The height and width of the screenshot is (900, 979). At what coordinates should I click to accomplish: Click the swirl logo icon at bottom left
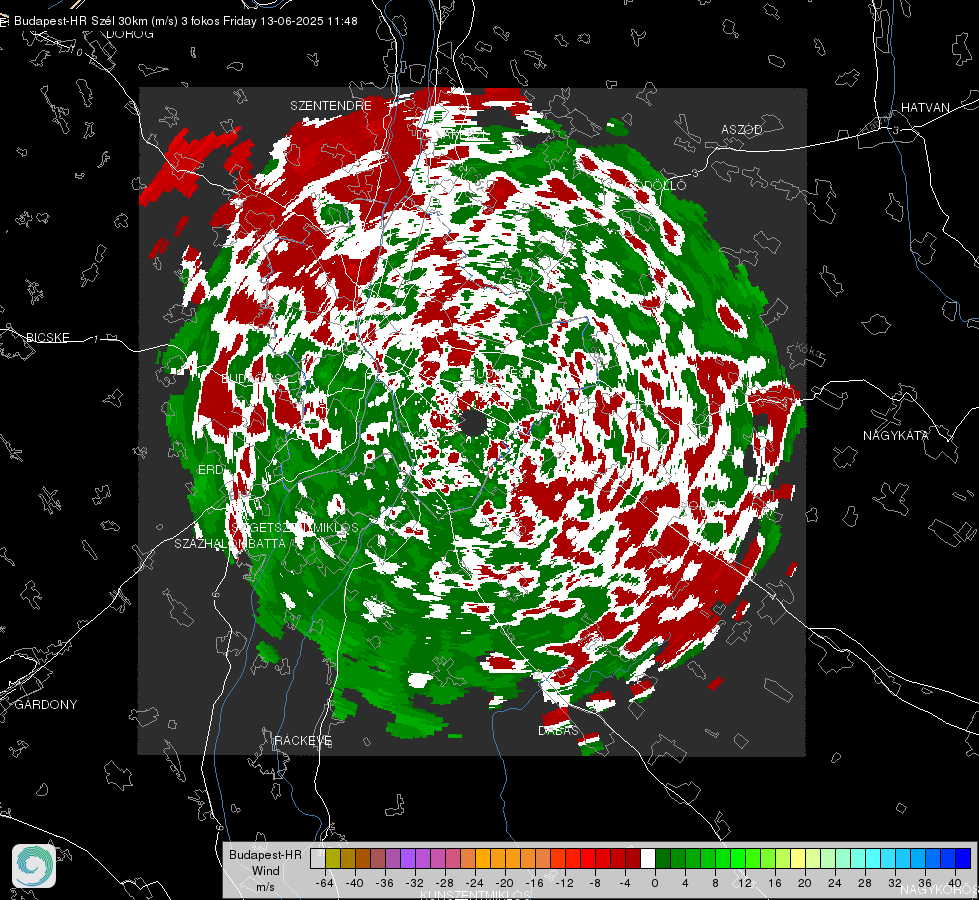point(34,866)
